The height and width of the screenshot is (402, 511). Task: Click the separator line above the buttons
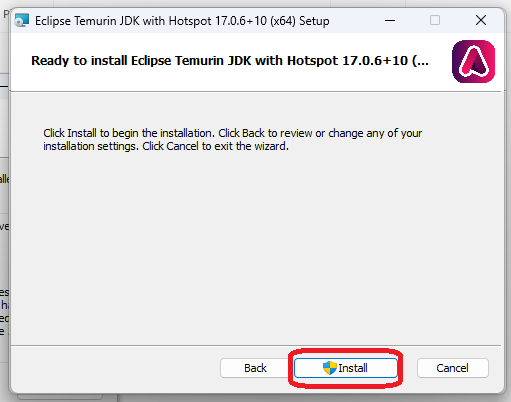(x=256, y=345)
